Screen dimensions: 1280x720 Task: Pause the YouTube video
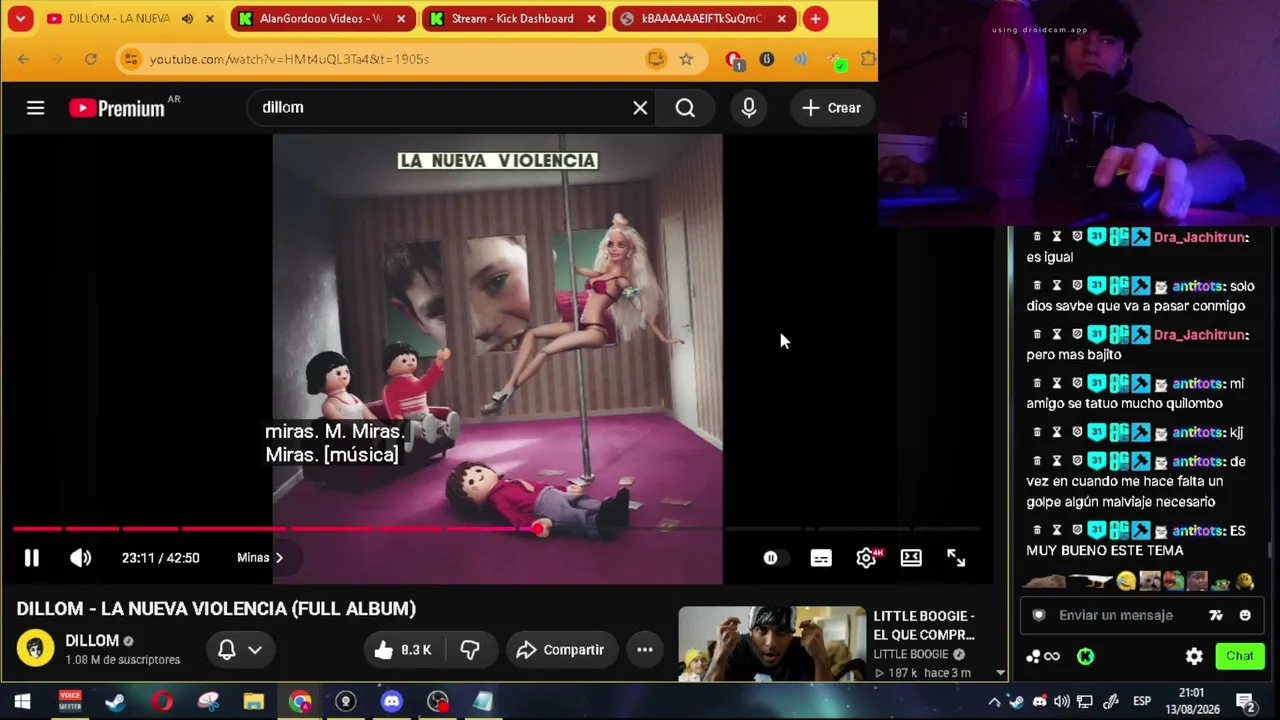pos(31,558)
